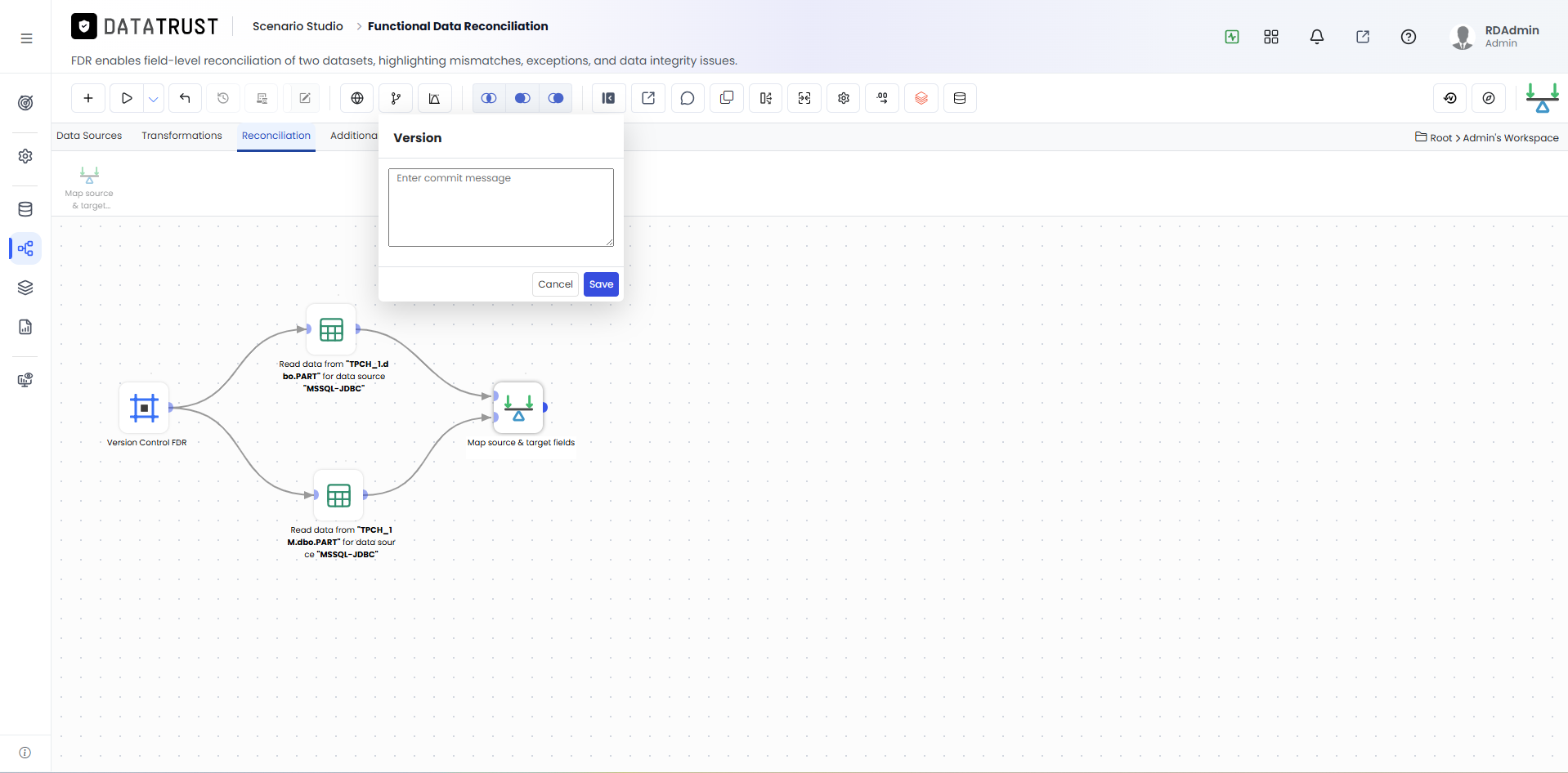Go to Scenario Studio breadcrumb

[298, 26]
